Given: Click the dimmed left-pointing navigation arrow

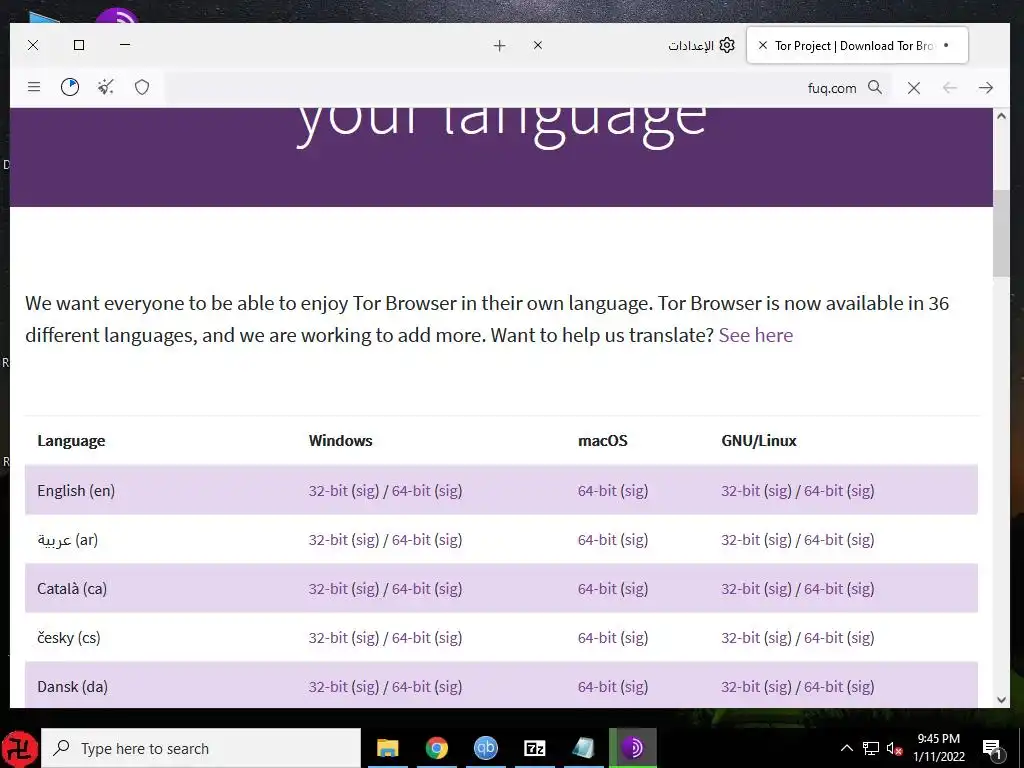Looking at the screenshot, I should click(x=950, y=88).
